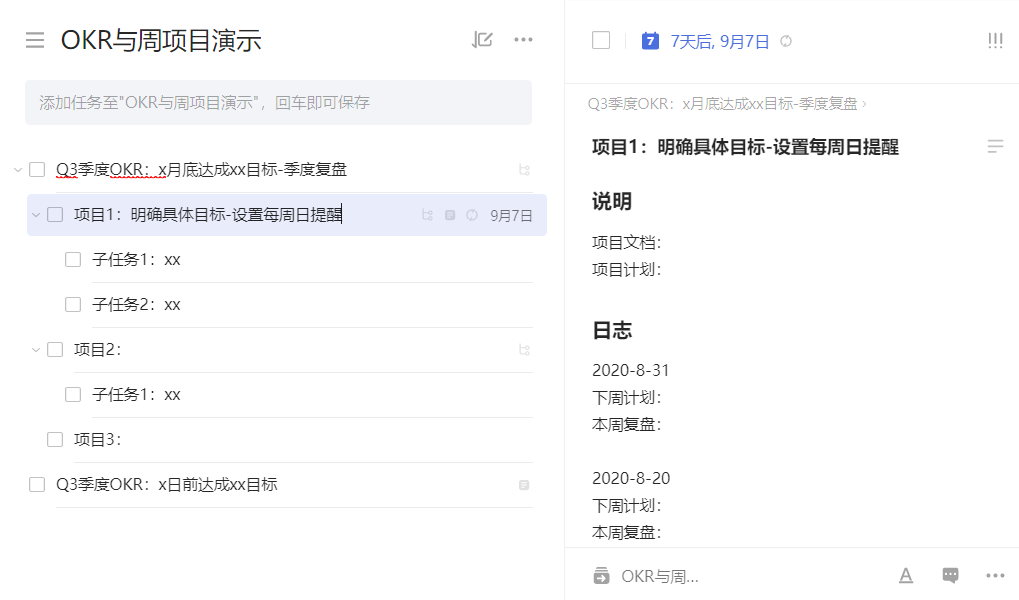The width and height of the screenshot is (1019, 600).
Task: Collapse the first Q3季度OKR parent task
Action: 17,170
